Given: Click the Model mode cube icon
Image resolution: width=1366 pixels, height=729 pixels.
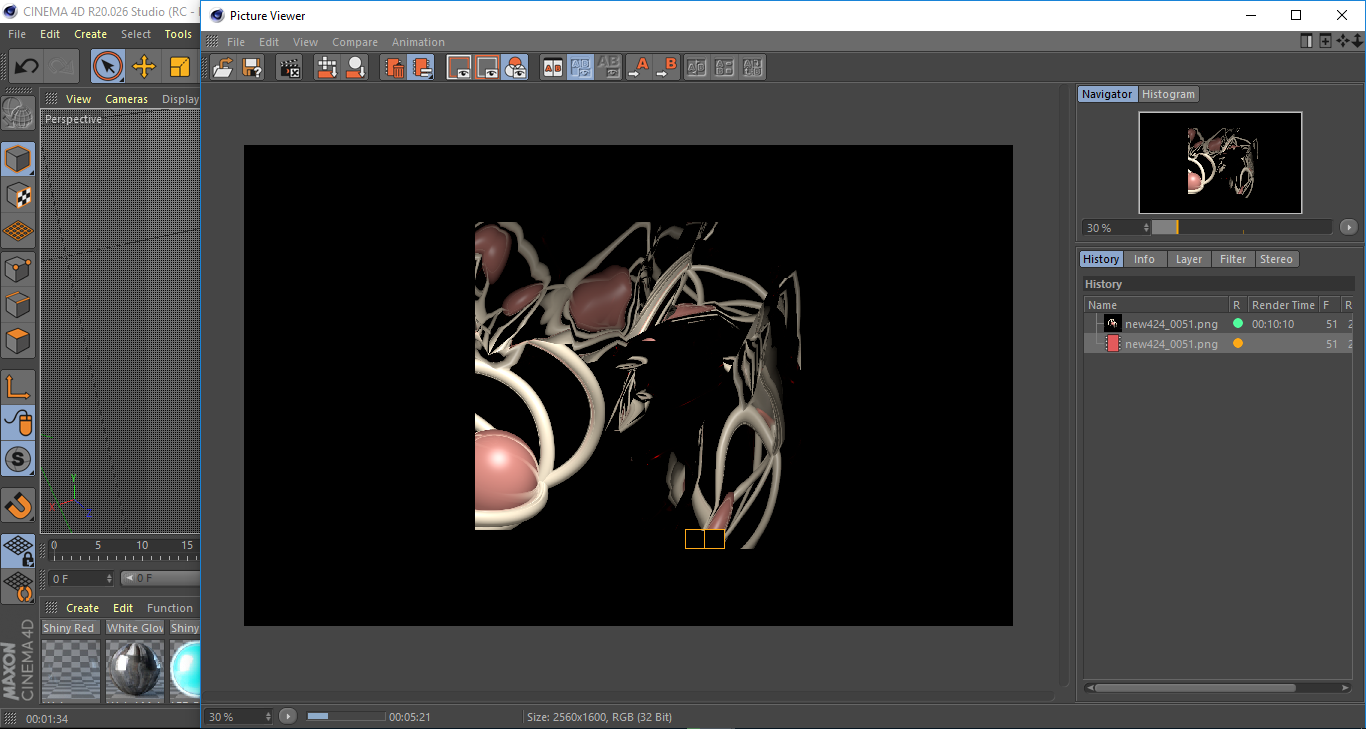Looking at the screenshot, I should 18,159.
